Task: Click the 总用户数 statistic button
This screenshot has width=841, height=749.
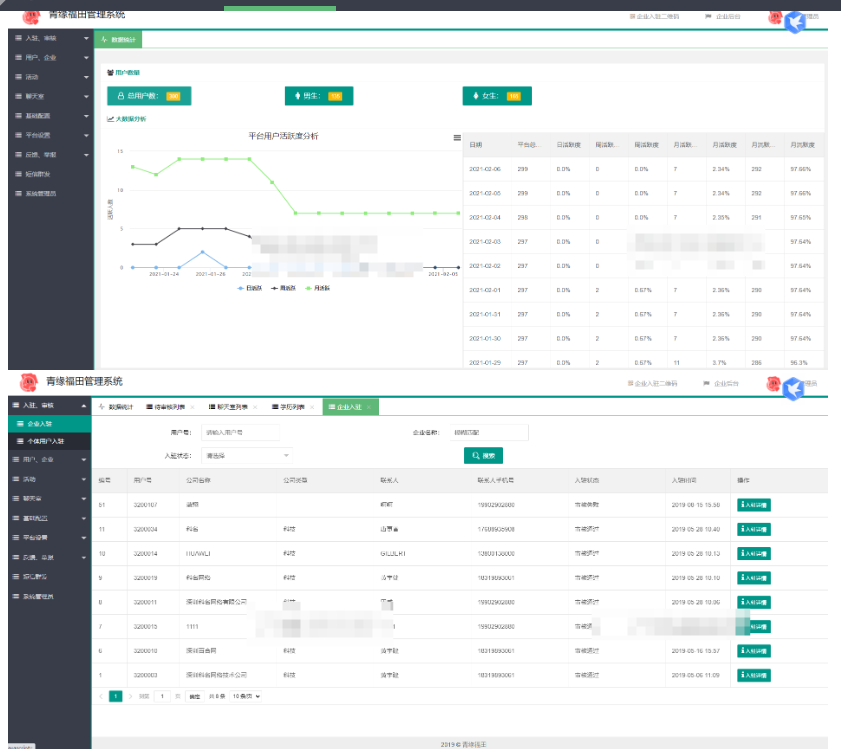Action: click(x=149, y=96)
